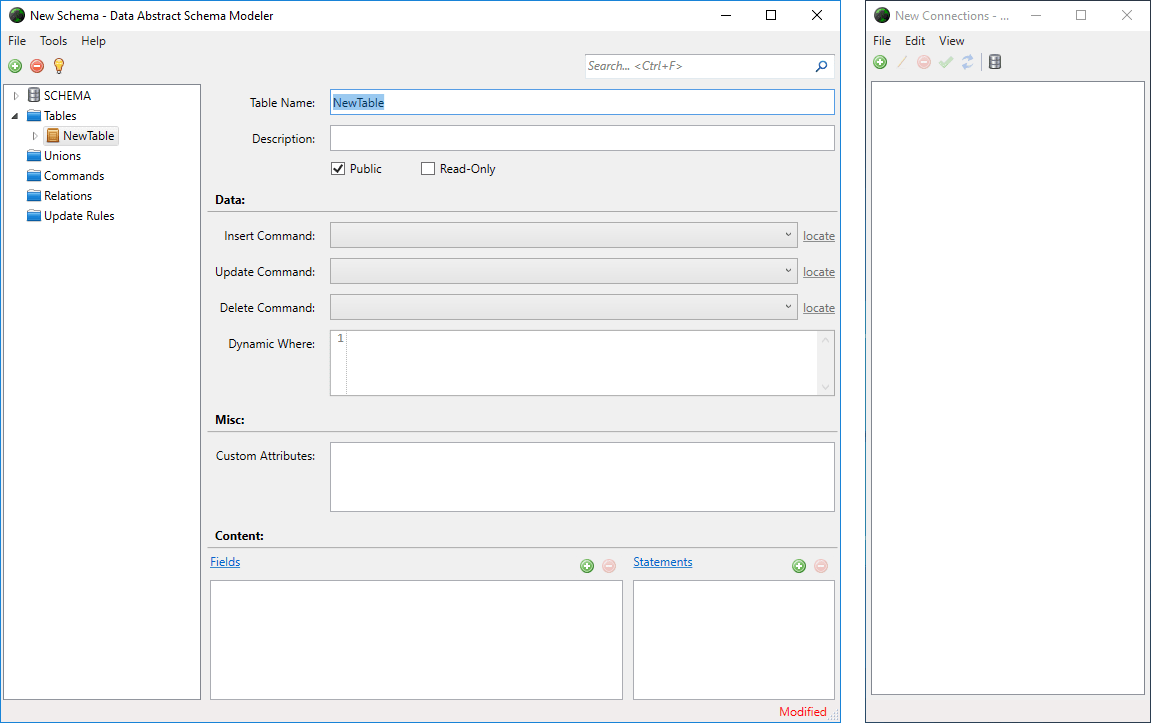Image resolution: width=1151 pixels, height=723 pixels.
Task: Add a new statement with the green plus
Action: [x=799, y=566]
